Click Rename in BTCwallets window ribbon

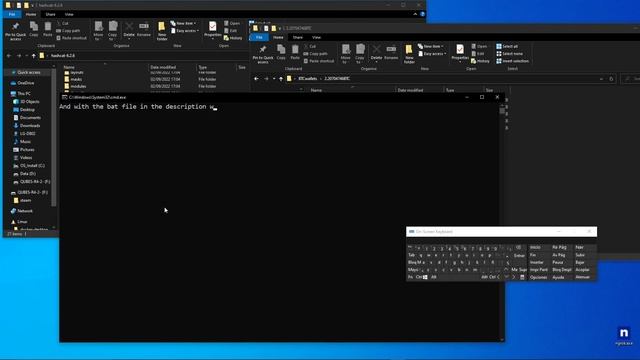[x=391, y=52]
